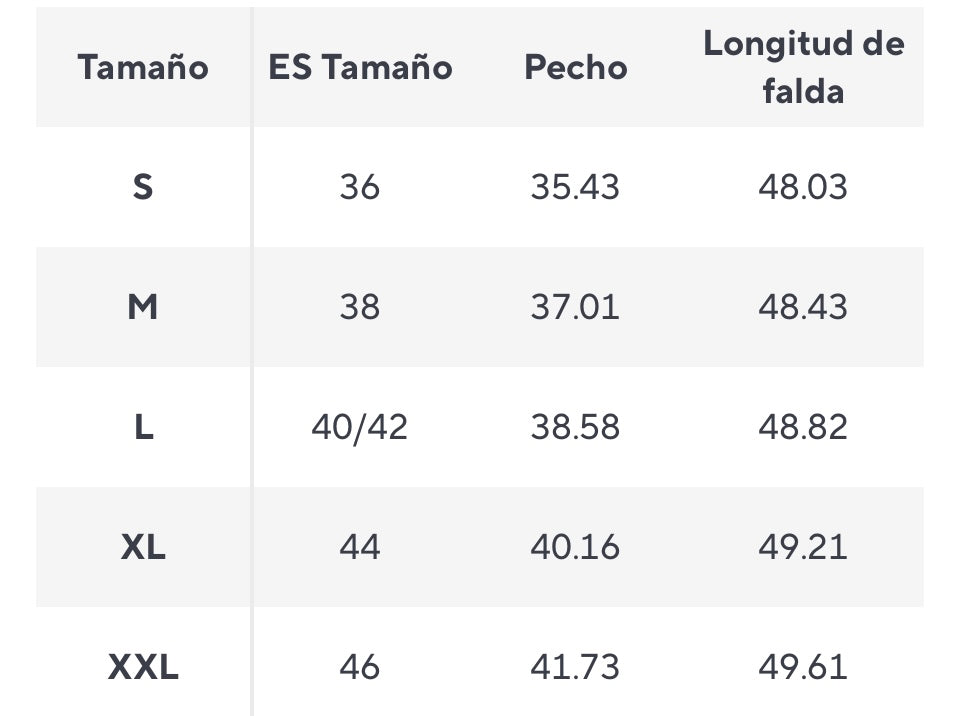Click the Pecho column header
This screenshot has height=716, width=960.
(x=576, y=67)
